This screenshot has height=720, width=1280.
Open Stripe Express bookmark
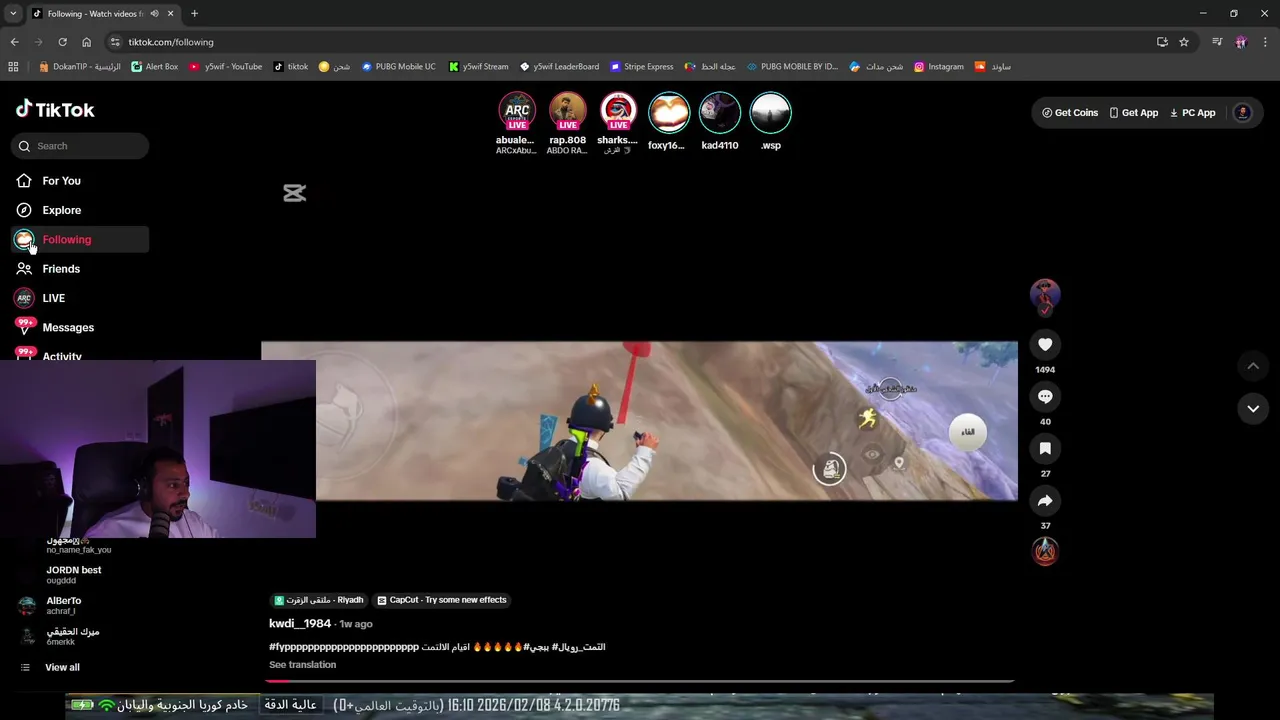[x=642, y=67]
